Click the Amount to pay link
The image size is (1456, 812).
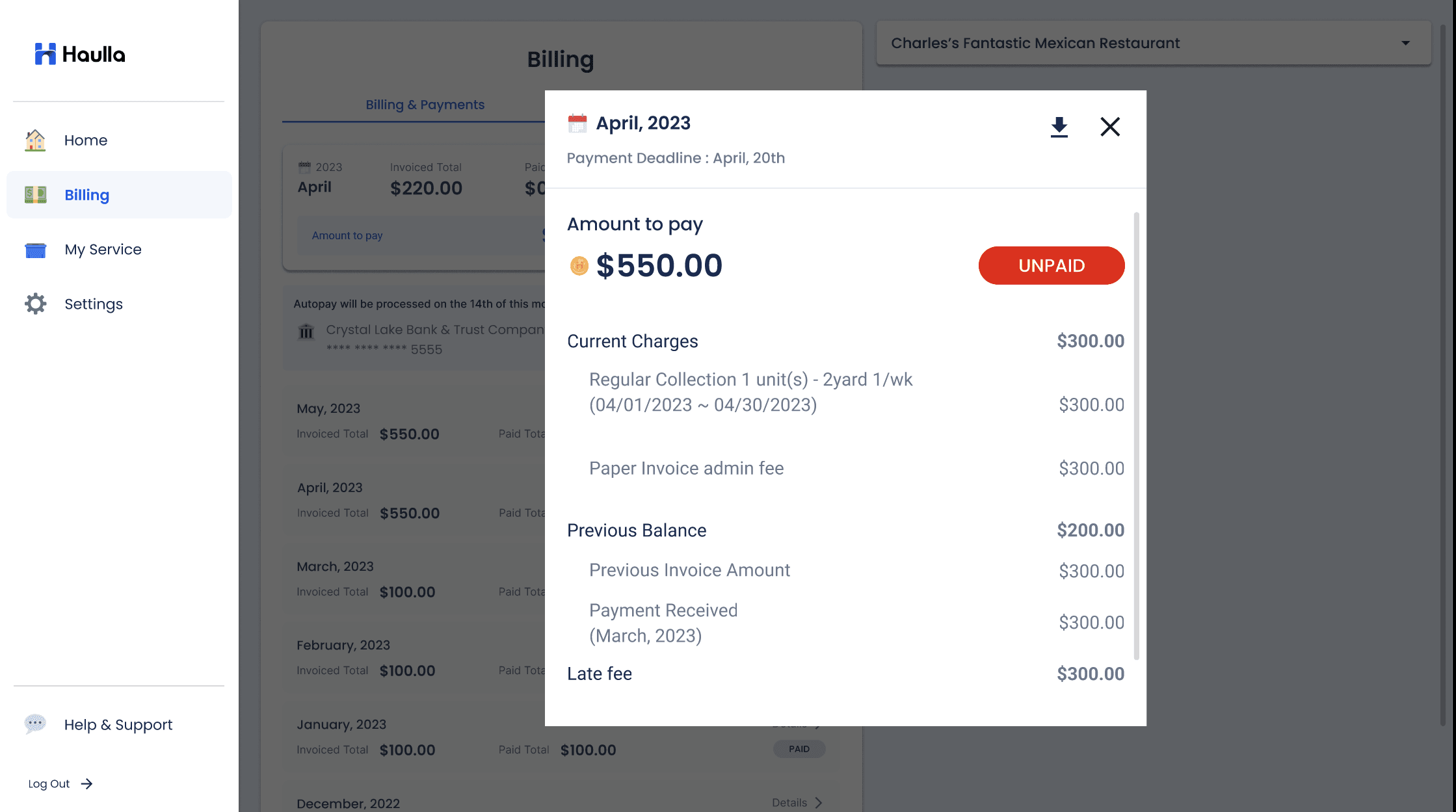(347, 235)
